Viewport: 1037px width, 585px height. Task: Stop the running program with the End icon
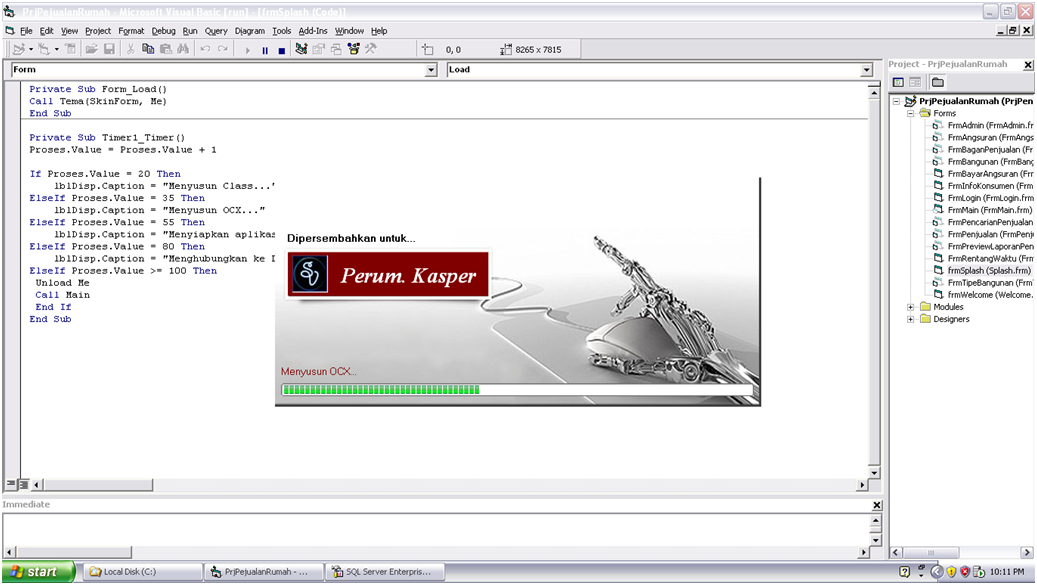280,48
